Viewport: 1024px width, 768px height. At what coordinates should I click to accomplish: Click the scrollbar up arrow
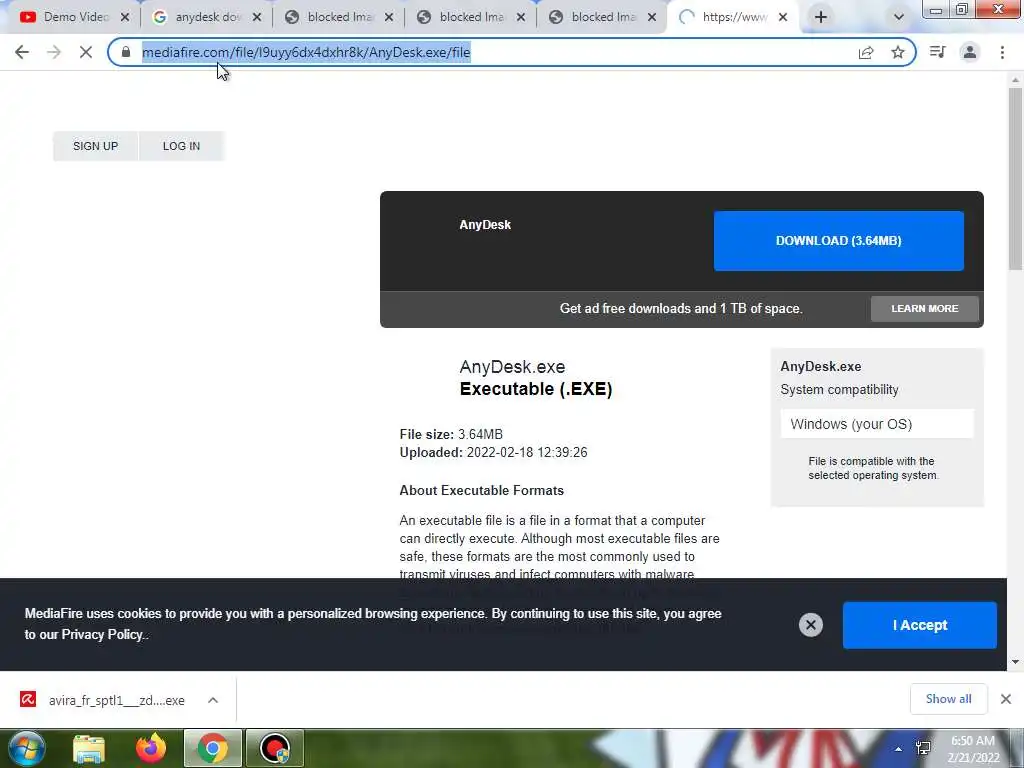pos(1015,80)
